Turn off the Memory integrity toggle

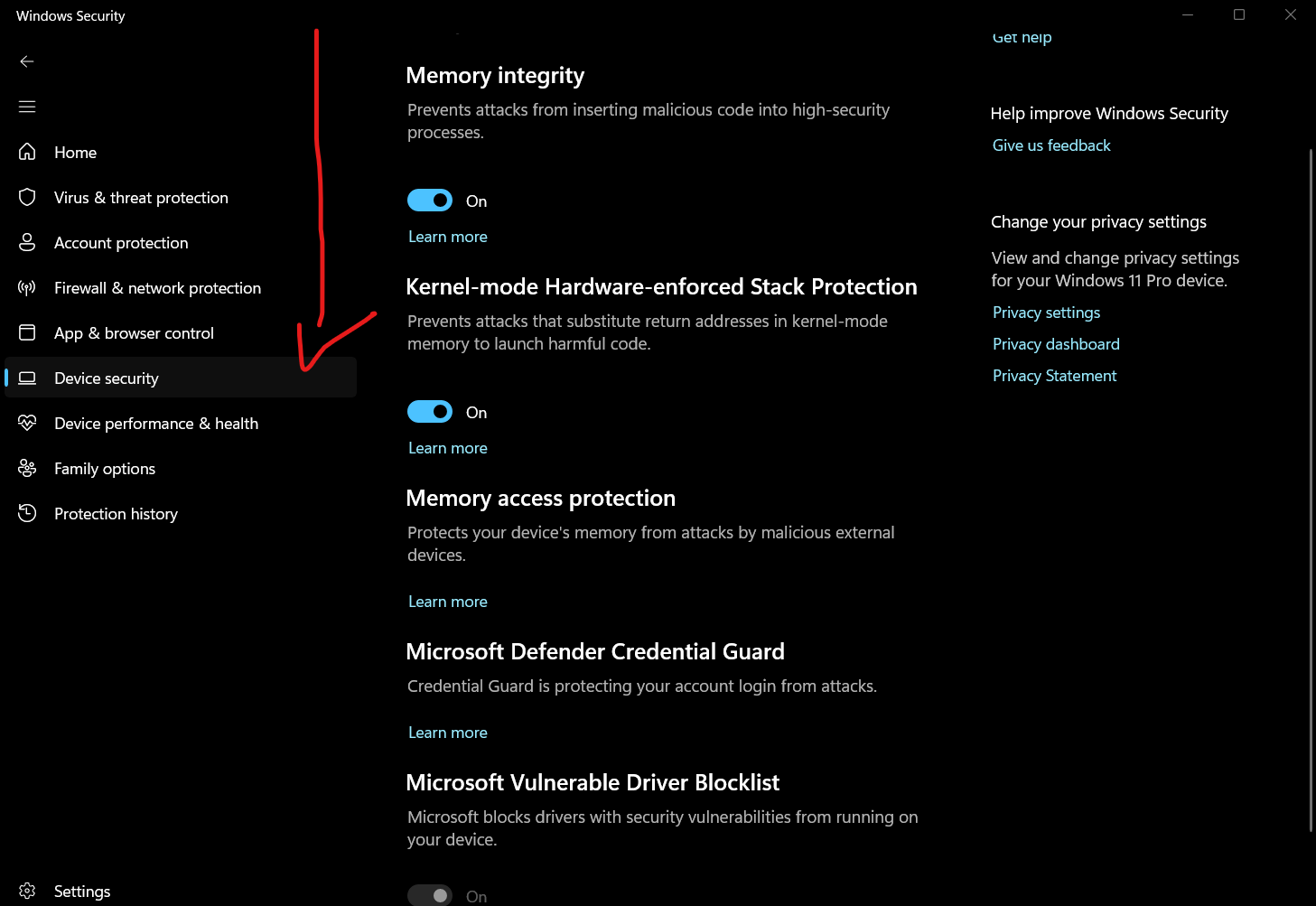point(430,201)
